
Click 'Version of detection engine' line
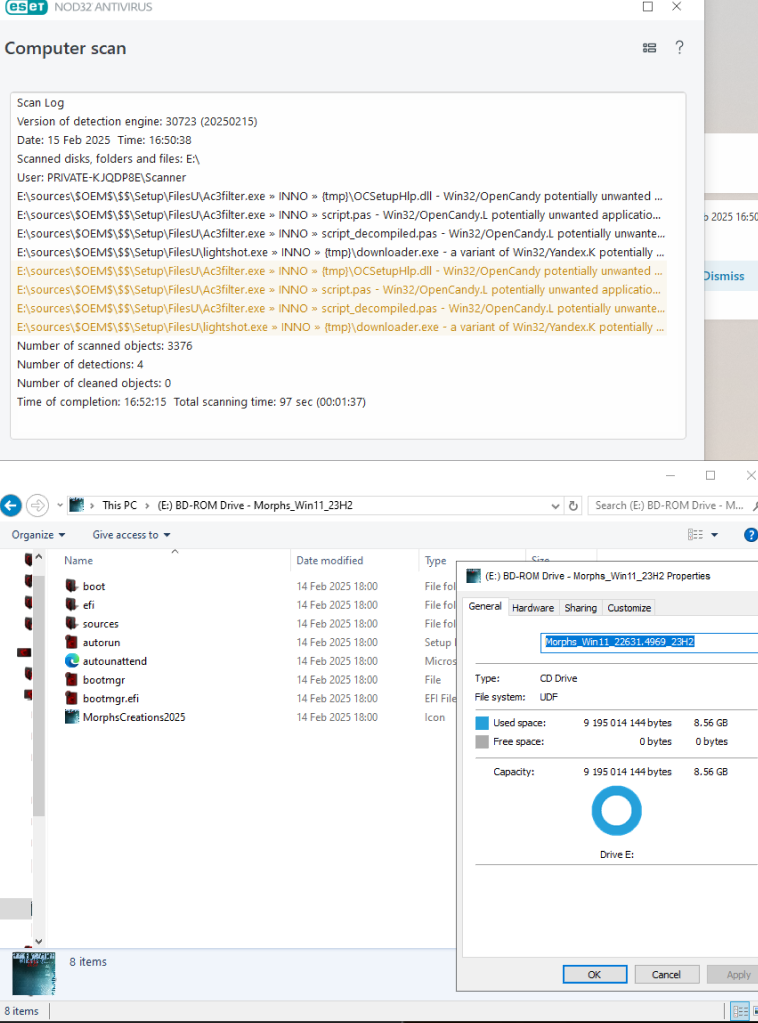(137, 121)
